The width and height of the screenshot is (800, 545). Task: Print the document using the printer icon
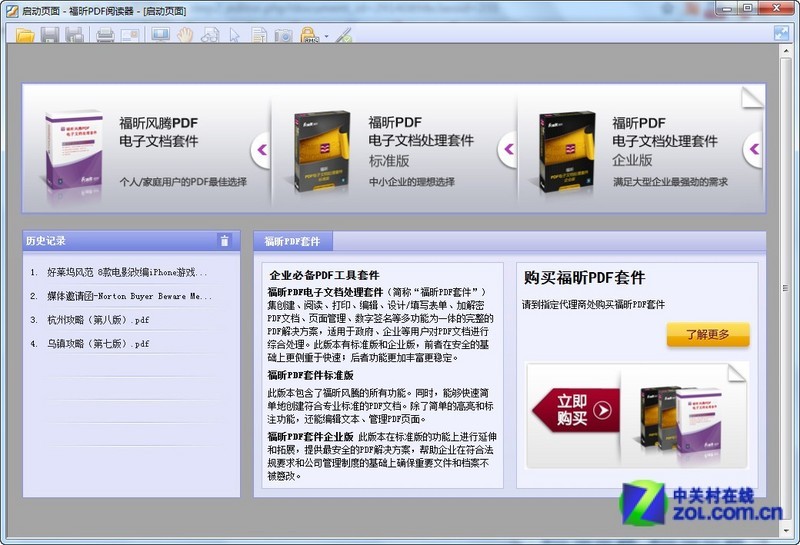tap(105, 35)
